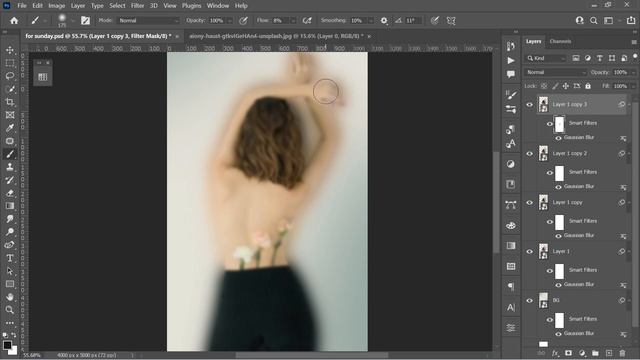This screenshot has height=360, width=640.
Task: Open Layers panel menu icon
Action: 634,42
